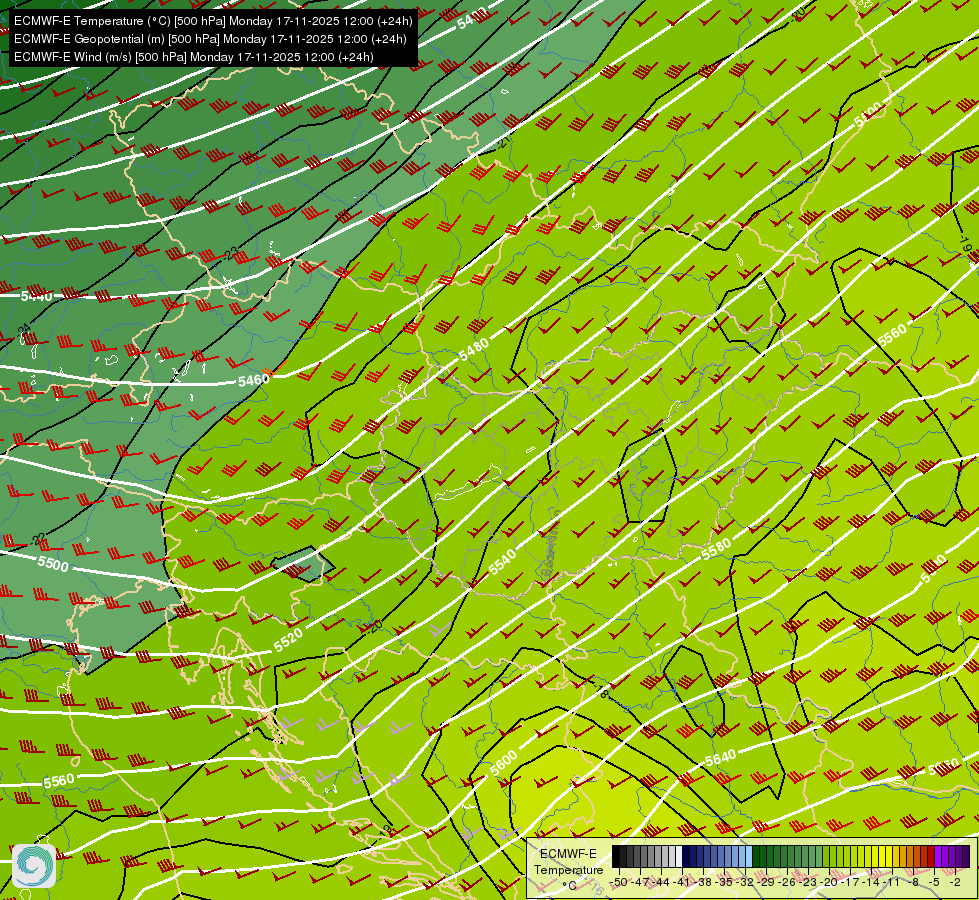Click the -29 label in the color legend
Viewport: 979px width, 900px height.
[x=766, y=882]
